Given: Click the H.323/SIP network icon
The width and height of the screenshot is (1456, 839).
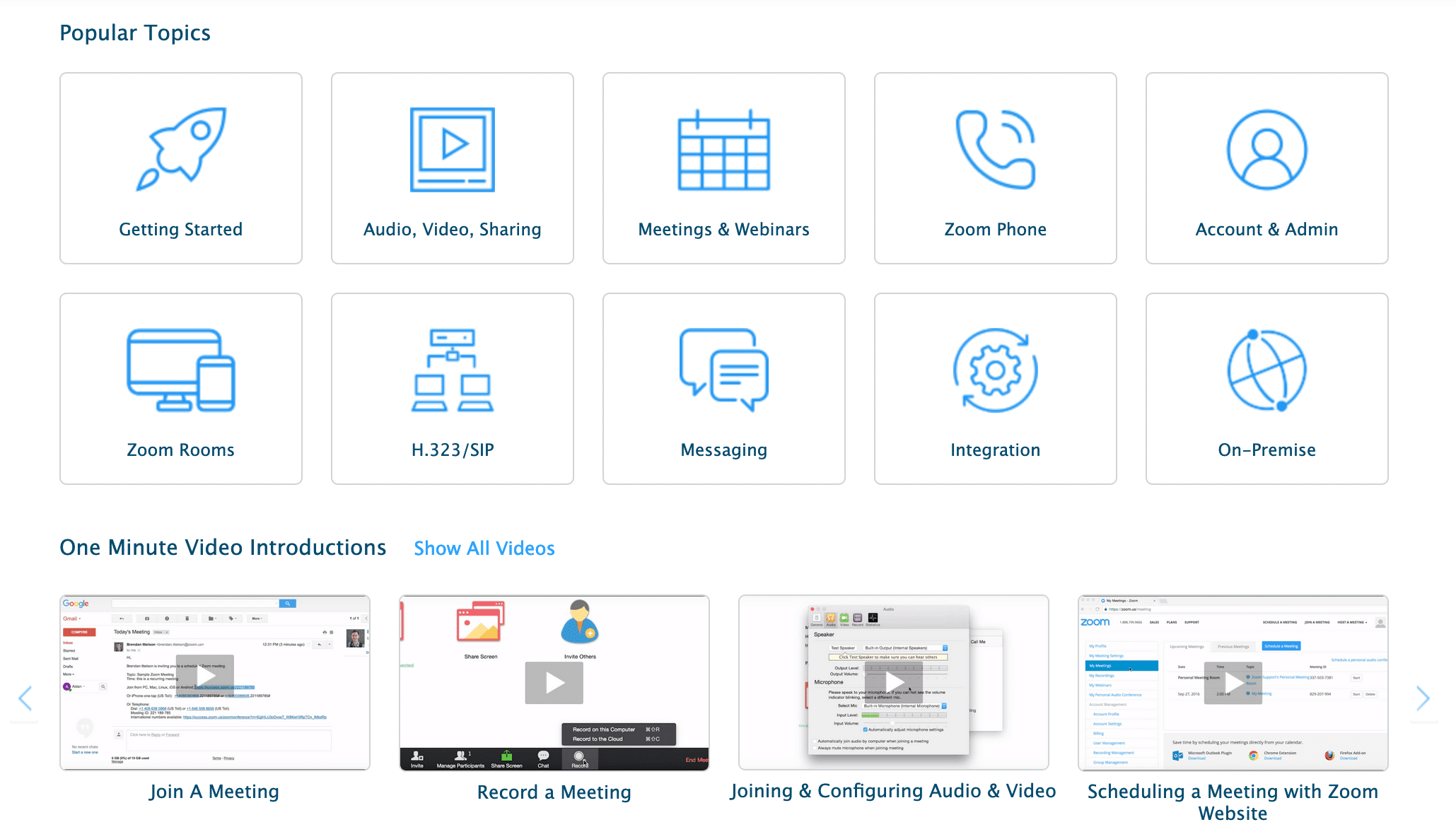Looking at the screenshot, I should click(x=453, y=370).
